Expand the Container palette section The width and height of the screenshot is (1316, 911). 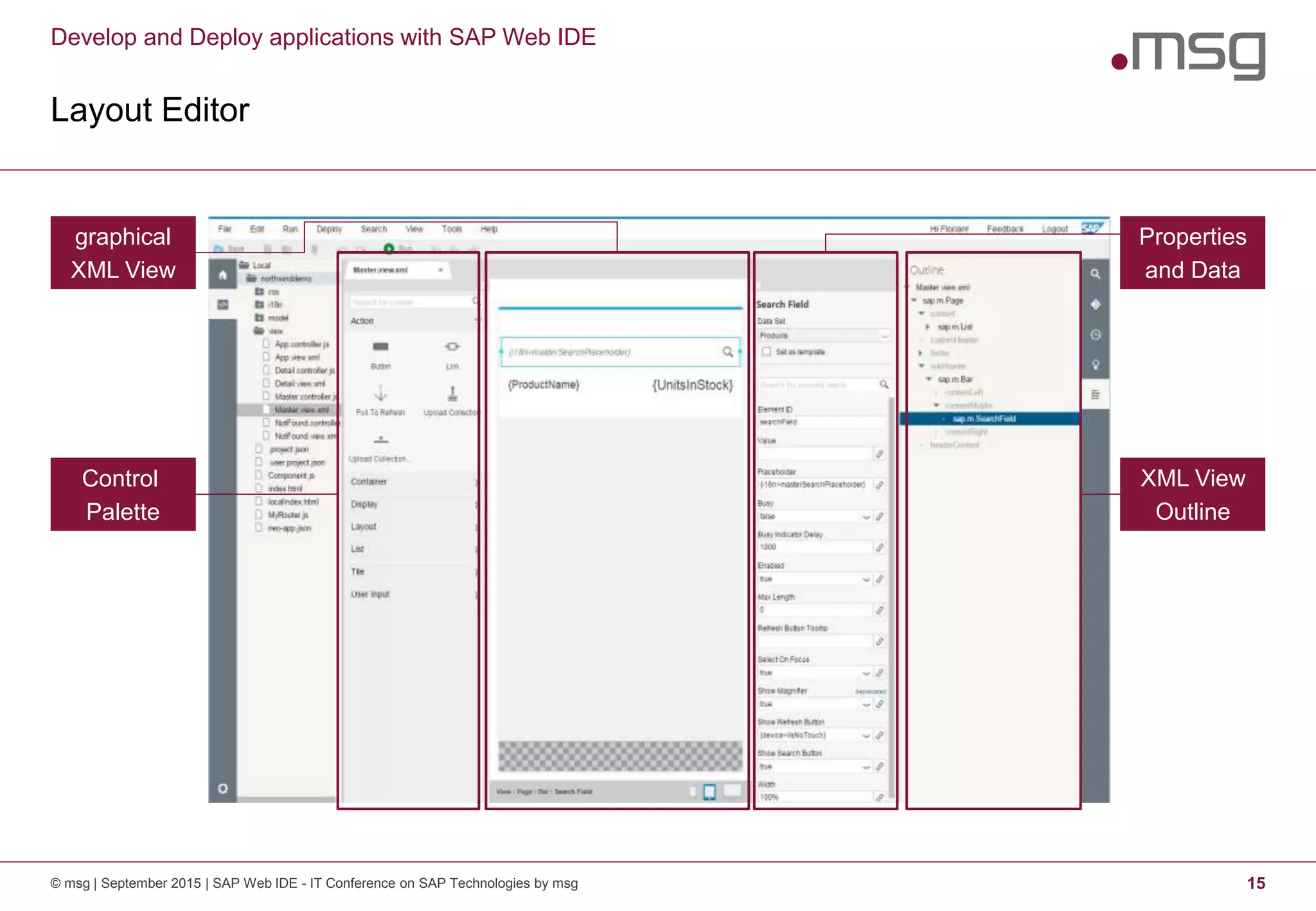coord(412,482)
